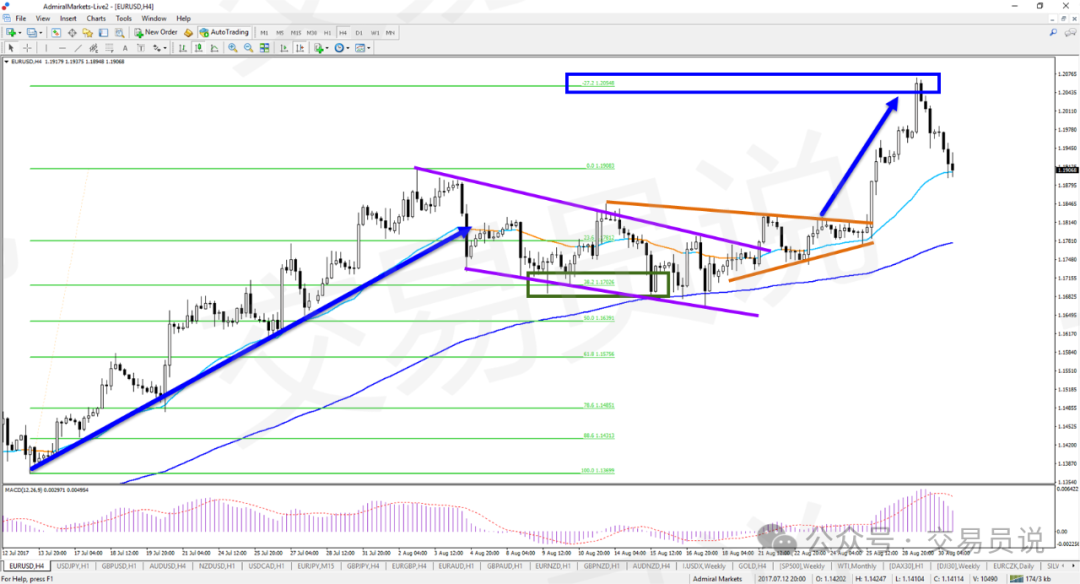
Task: Select the MN timeframe button
Action: (x=391, y=33)
